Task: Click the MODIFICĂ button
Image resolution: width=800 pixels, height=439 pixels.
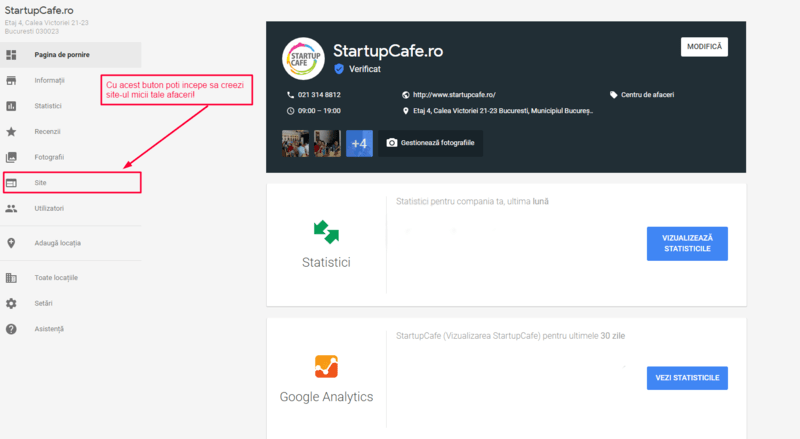Action: (x=704, y=47)
